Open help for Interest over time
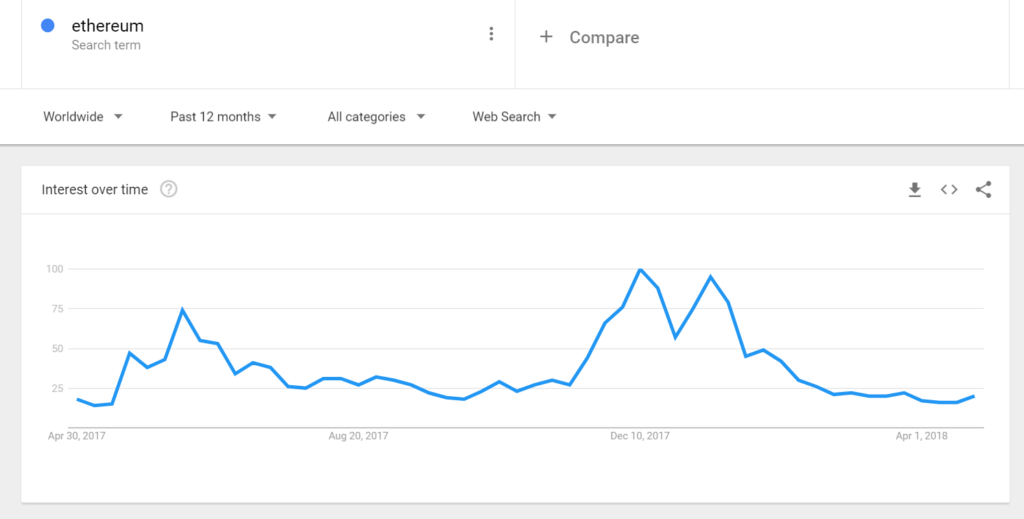 coord(168,189)
